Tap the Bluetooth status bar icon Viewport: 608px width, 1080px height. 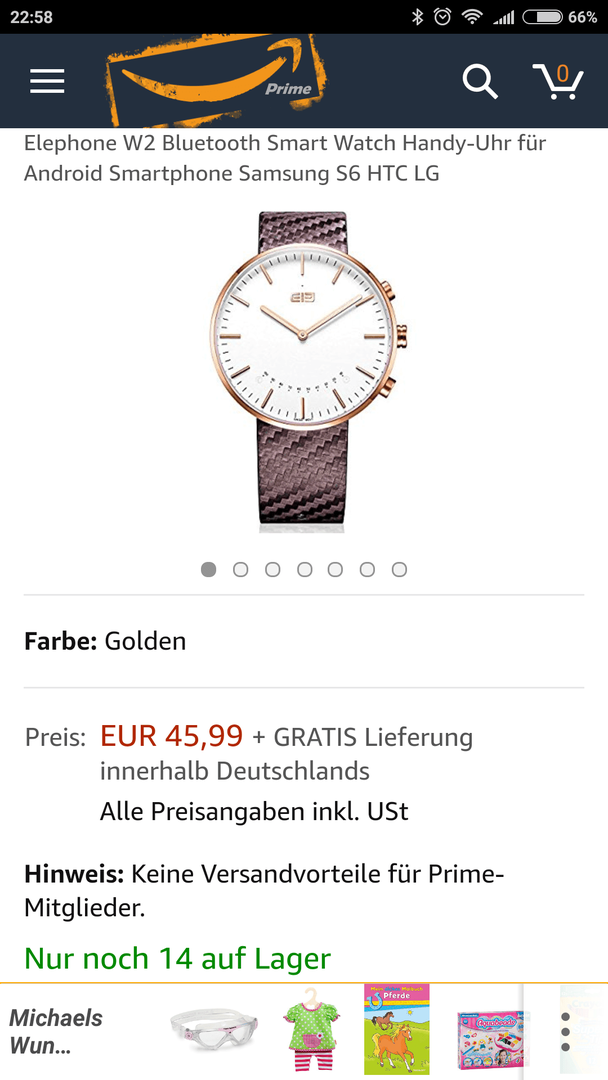pos(417,17)
